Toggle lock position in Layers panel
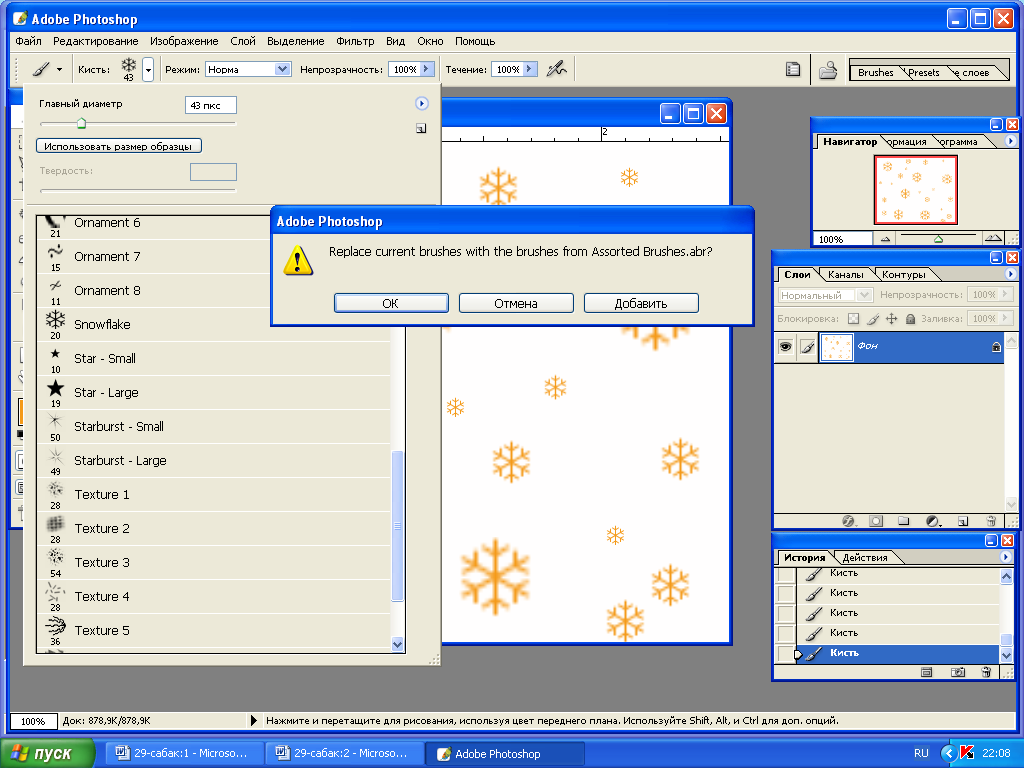The image size is (1024, 768). point(891,319)
